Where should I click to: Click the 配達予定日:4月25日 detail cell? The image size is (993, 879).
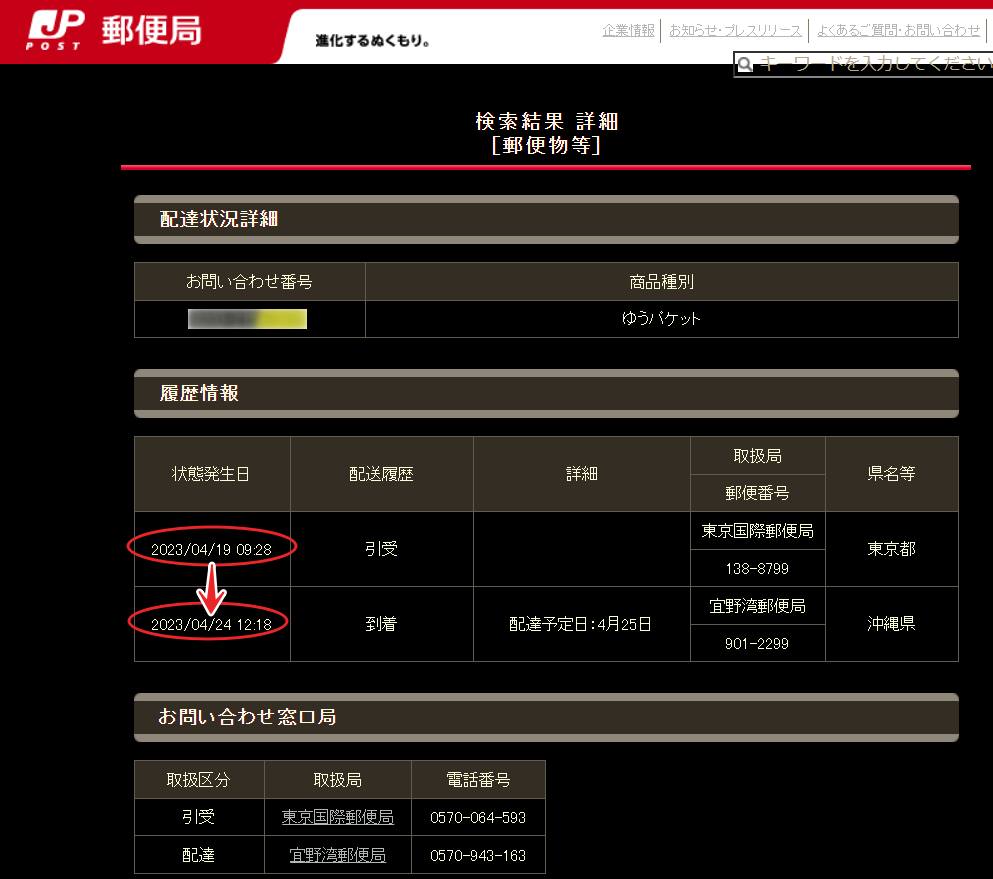581,624
